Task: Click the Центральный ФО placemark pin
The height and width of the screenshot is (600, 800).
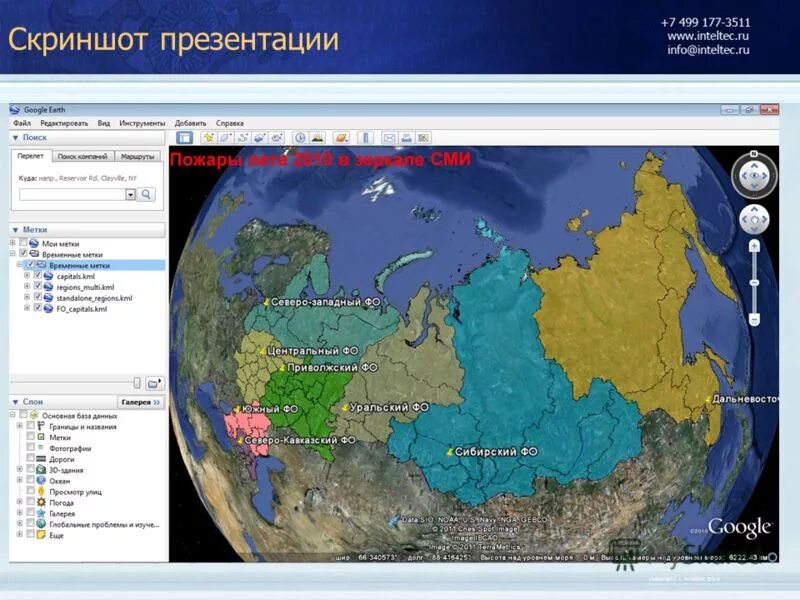Action: click(263, 351)
